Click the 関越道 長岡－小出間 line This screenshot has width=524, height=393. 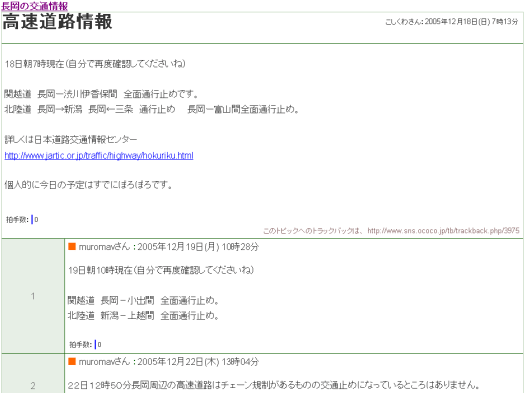143,301
